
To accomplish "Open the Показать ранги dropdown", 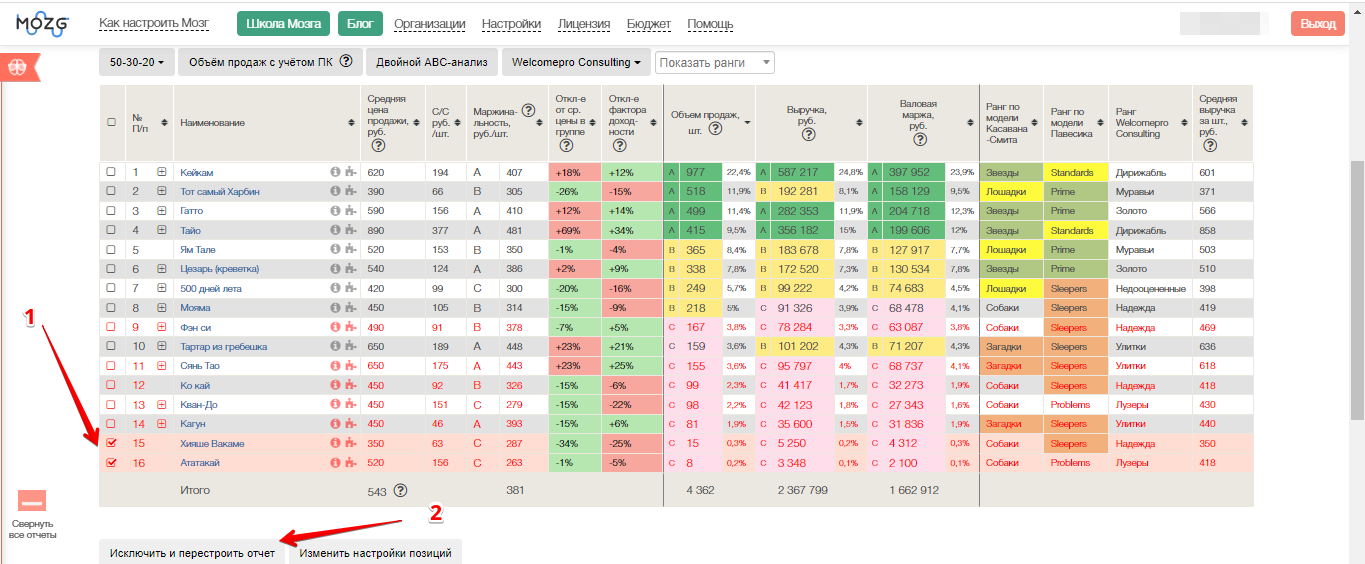I will (714, 62).
